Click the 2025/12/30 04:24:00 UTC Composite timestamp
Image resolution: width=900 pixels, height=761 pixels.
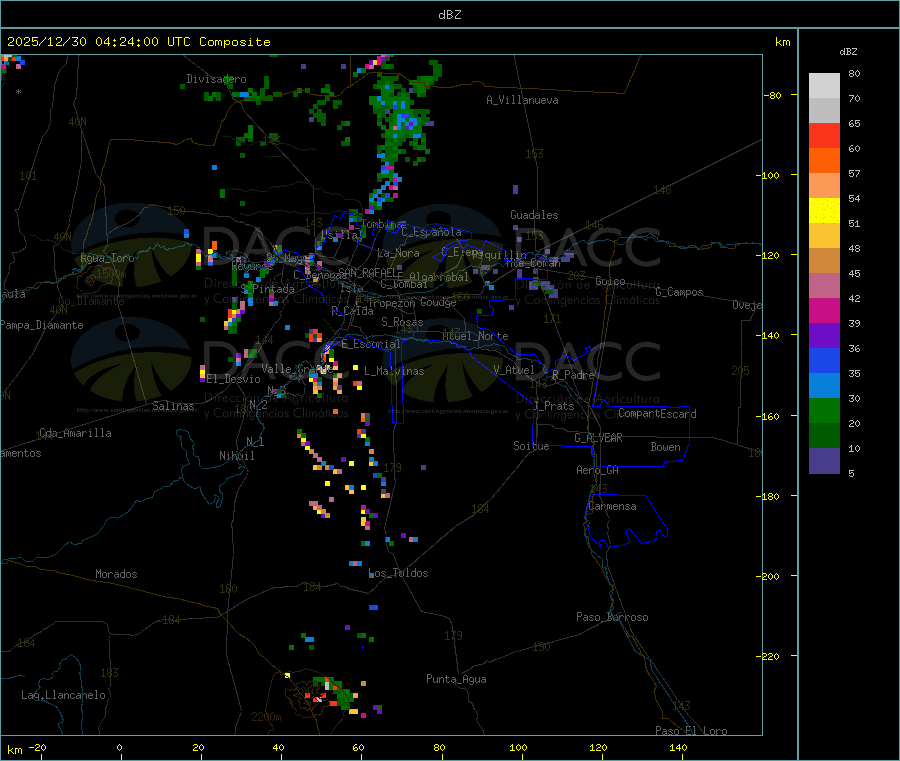pyautogui.click(x=138, y=42)
